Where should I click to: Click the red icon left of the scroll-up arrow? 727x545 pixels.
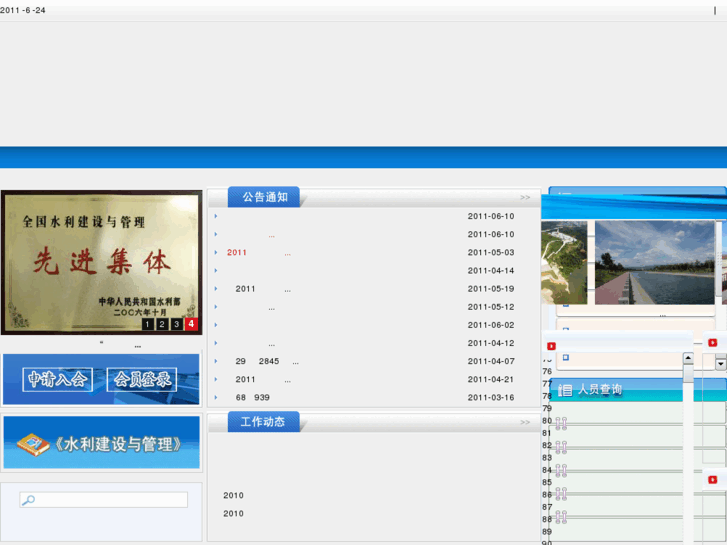click(x=551, y=346)
